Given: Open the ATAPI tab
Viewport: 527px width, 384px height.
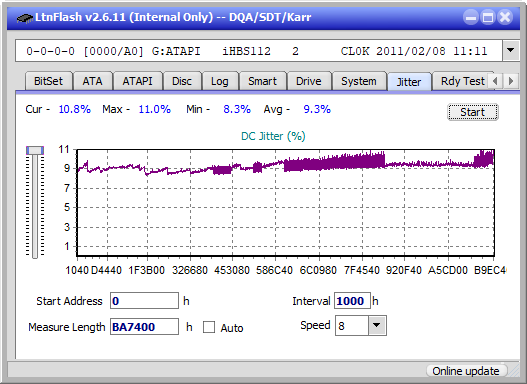Looking at the screenshot, I should click(137, 81).
